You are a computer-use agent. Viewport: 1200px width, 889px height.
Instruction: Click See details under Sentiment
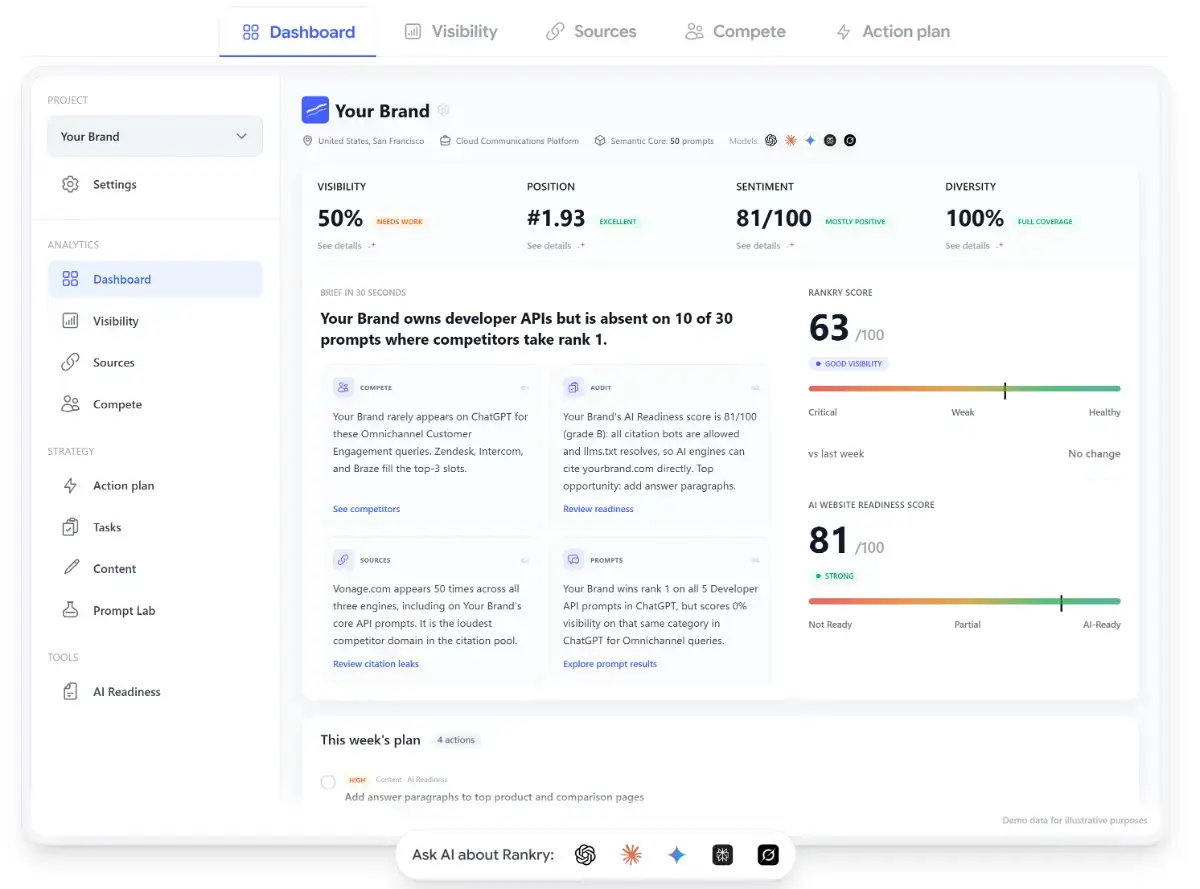pyautogui.click(x=766, y=246)
